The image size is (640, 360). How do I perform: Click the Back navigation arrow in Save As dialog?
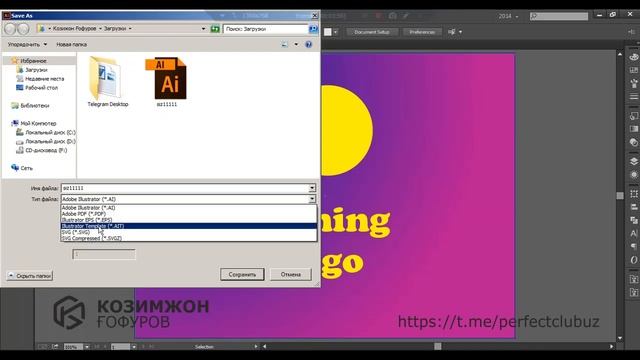click(x=10, y=29)
